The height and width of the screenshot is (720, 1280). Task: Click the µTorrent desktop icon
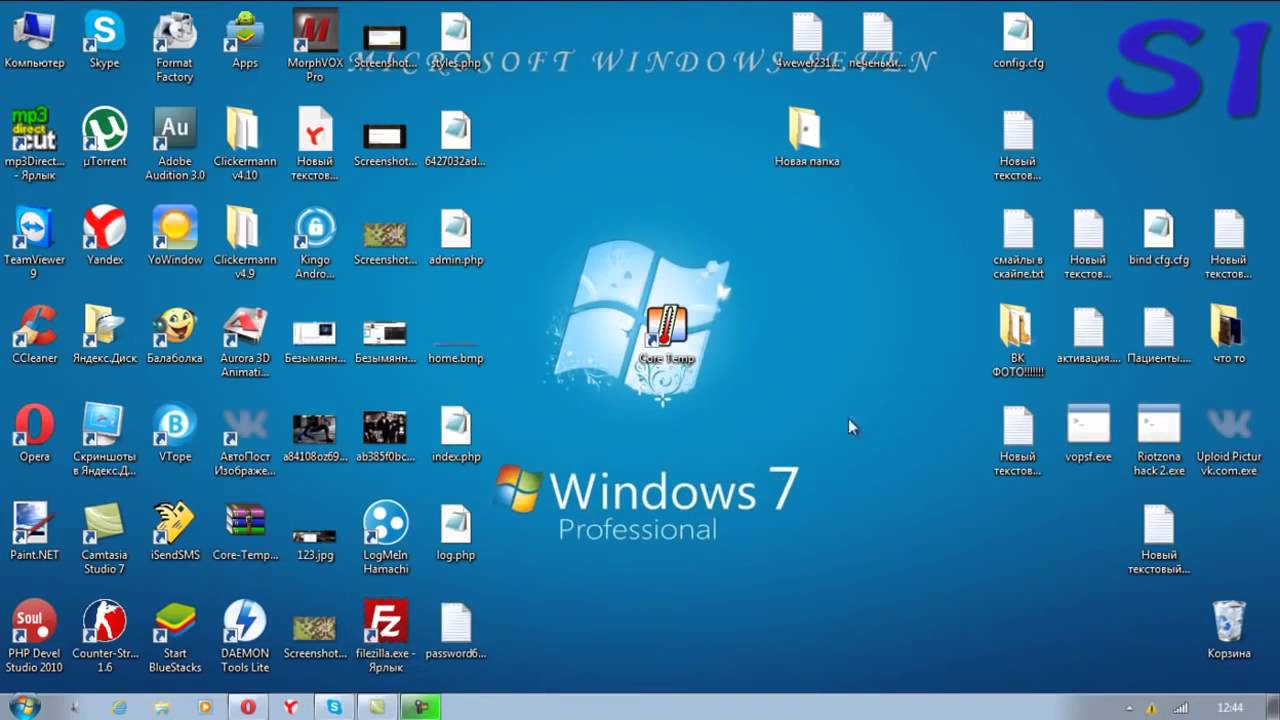105,138
